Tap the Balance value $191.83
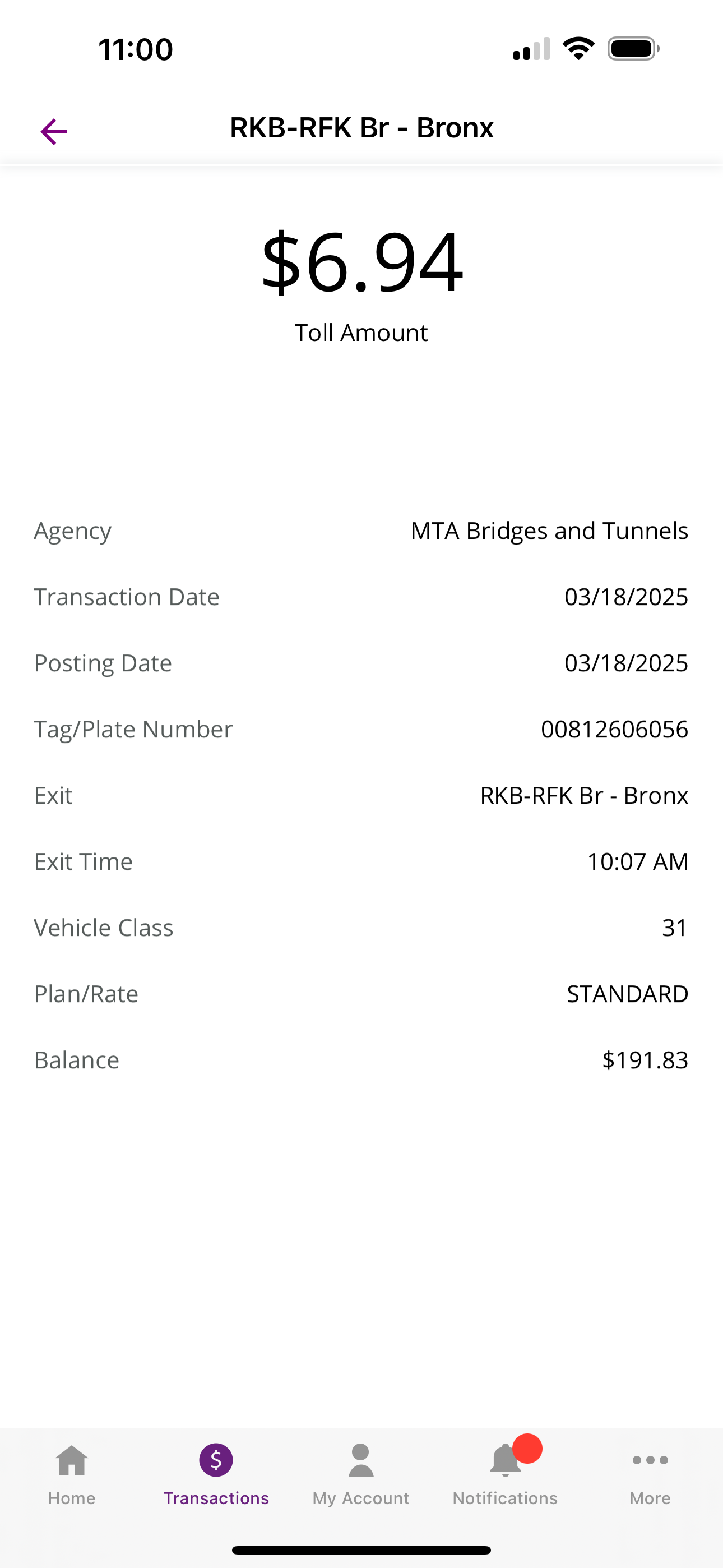723x1568 pixels. [645, 1060]
